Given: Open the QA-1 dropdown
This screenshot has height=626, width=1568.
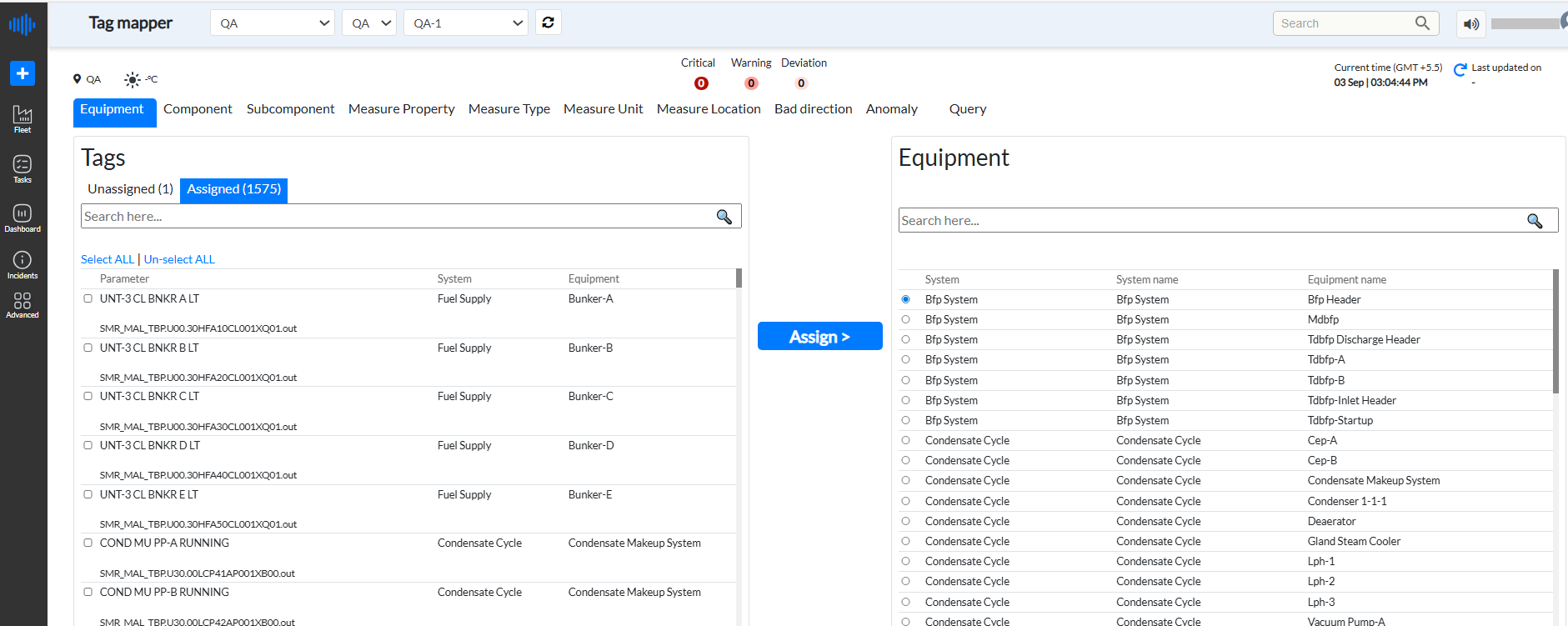Looking at the screenshot, I should pos(466,23).
